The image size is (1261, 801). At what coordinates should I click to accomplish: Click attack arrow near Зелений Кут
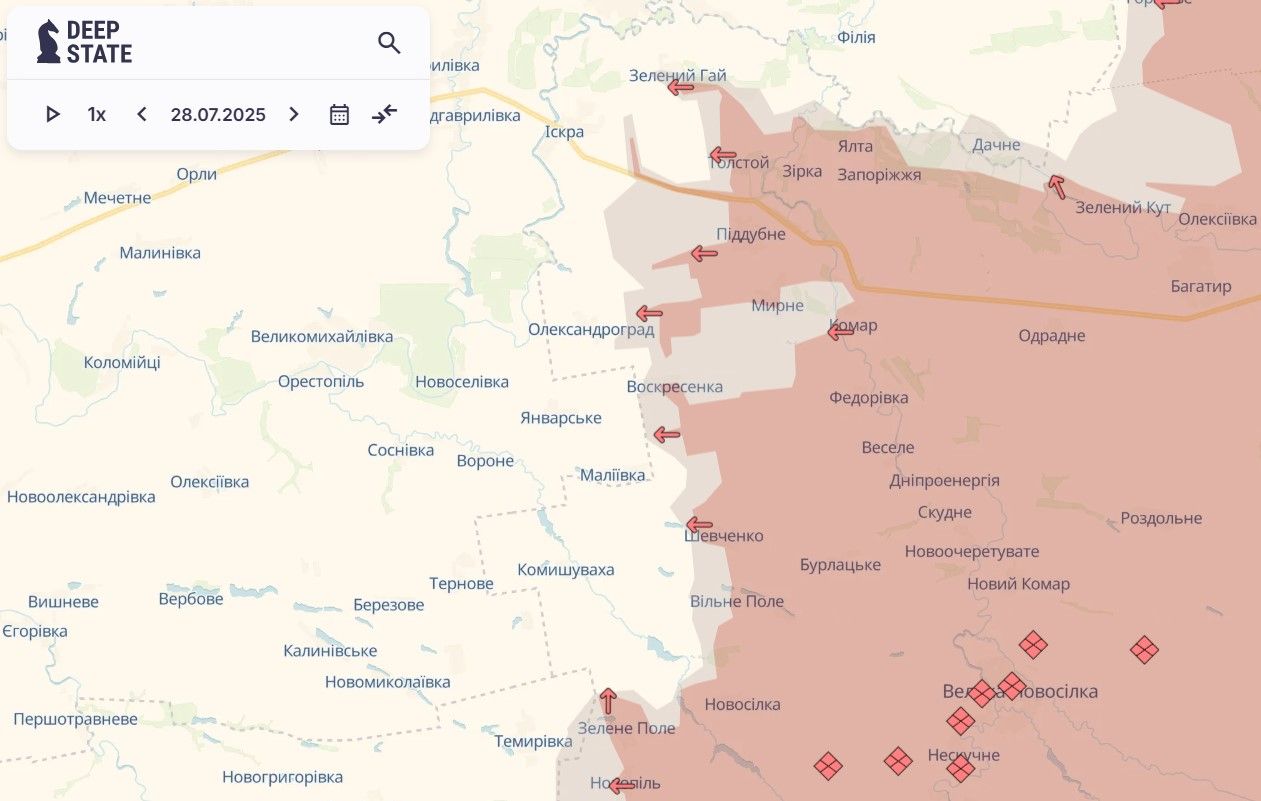tap(1057, 186)
